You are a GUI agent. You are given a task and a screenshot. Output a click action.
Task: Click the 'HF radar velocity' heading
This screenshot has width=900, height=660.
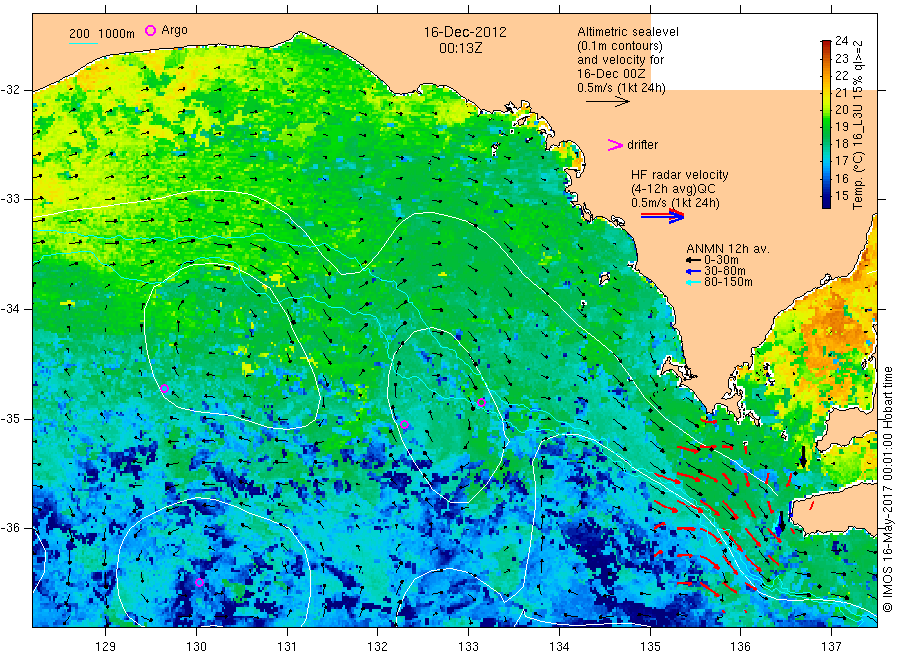[680, 174]
